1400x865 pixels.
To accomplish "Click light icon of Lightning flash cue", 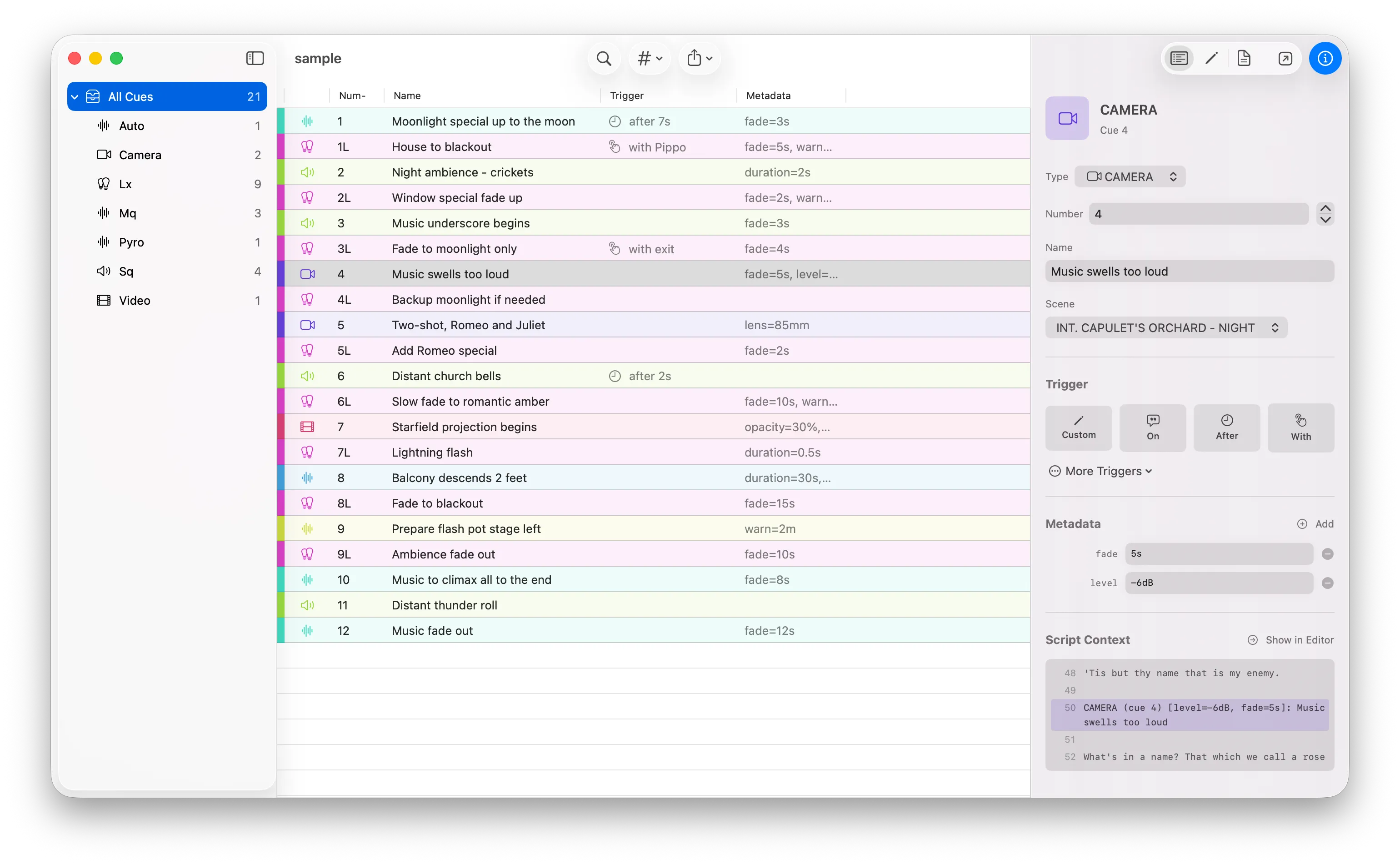I will (x=308, y=453).
